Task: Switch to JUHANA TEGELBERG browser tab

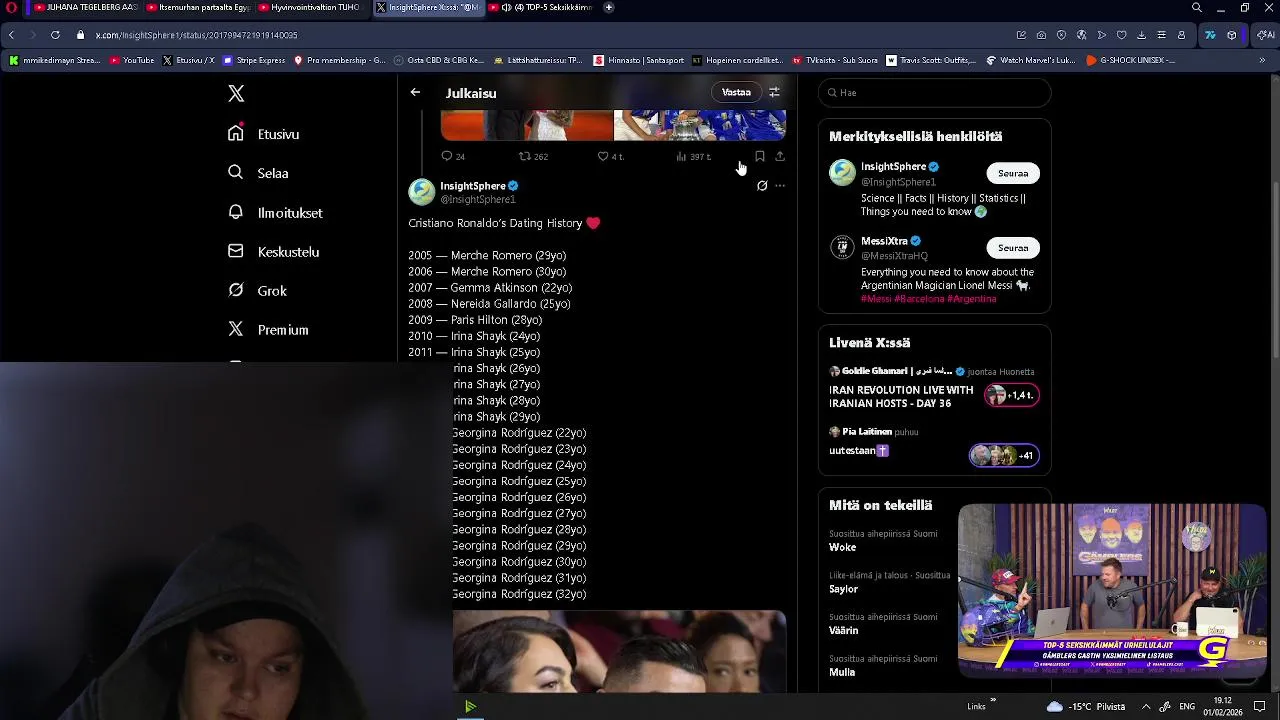Action: click(x=85, y=7)
